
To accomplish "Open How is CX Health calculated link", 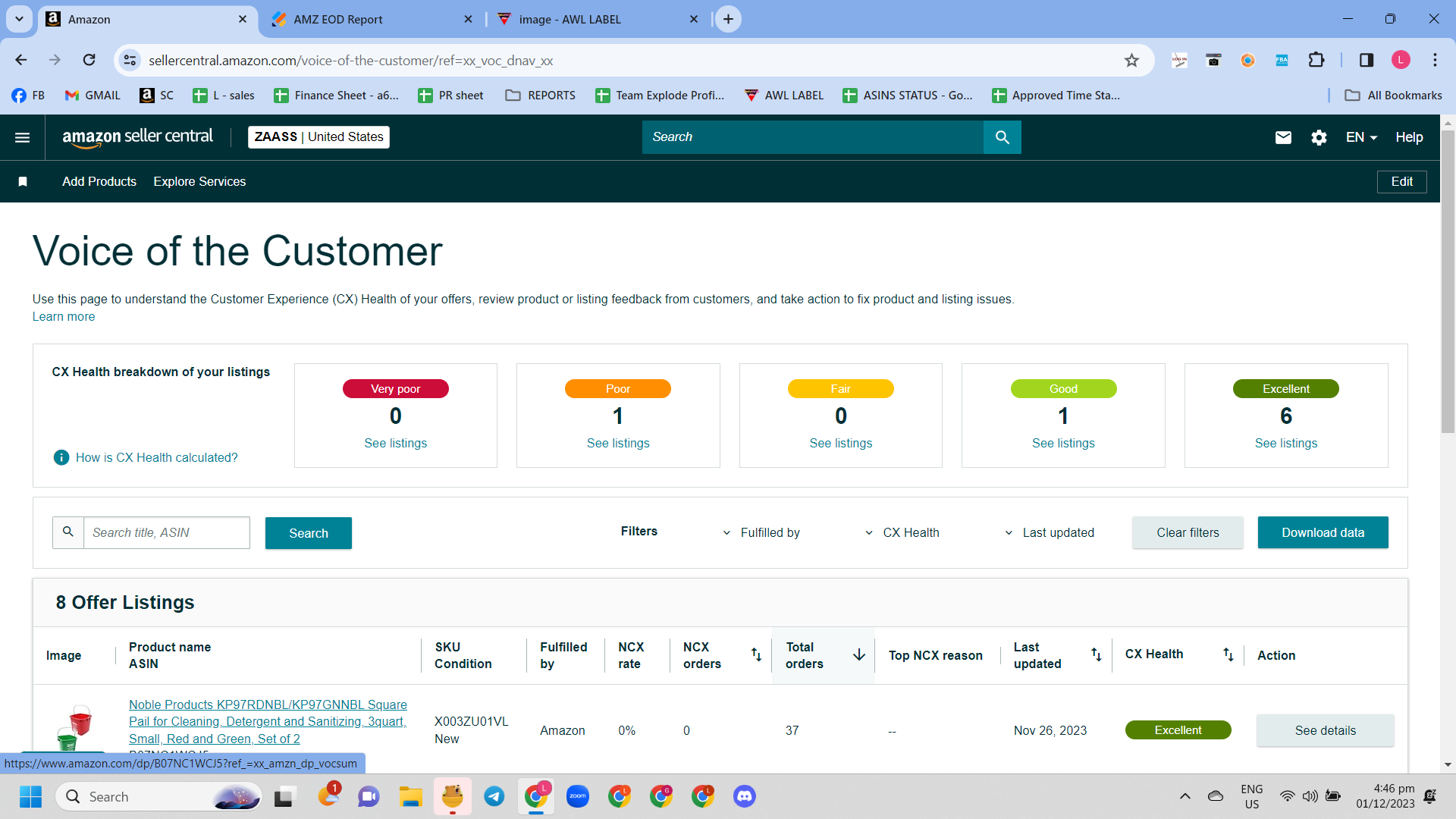I will click(156, 457).
